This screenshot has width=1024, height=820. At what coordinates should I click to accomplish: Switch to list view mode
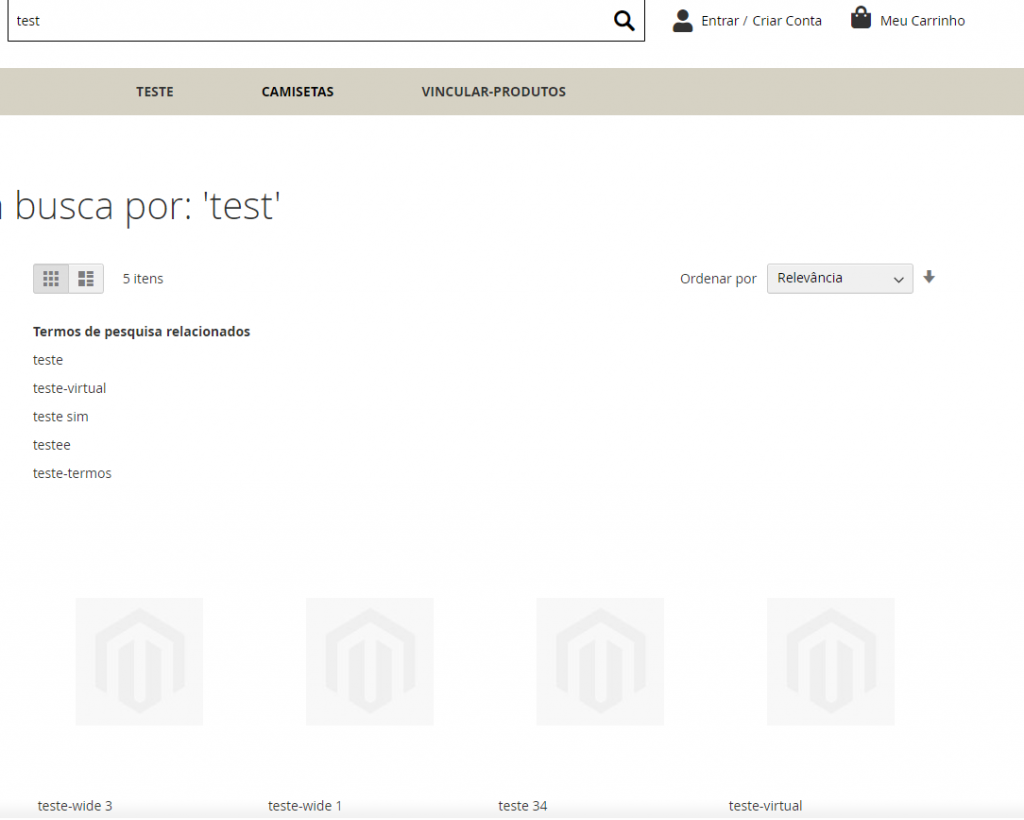tap(86, 279)
